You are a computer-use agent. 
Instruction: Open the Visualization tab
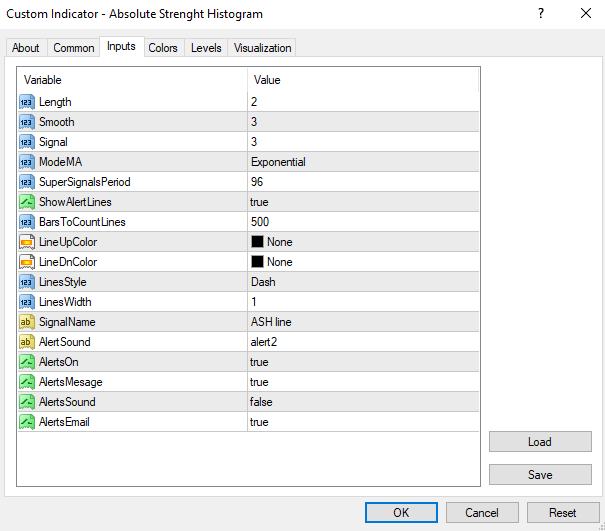[x=263, y=48]
